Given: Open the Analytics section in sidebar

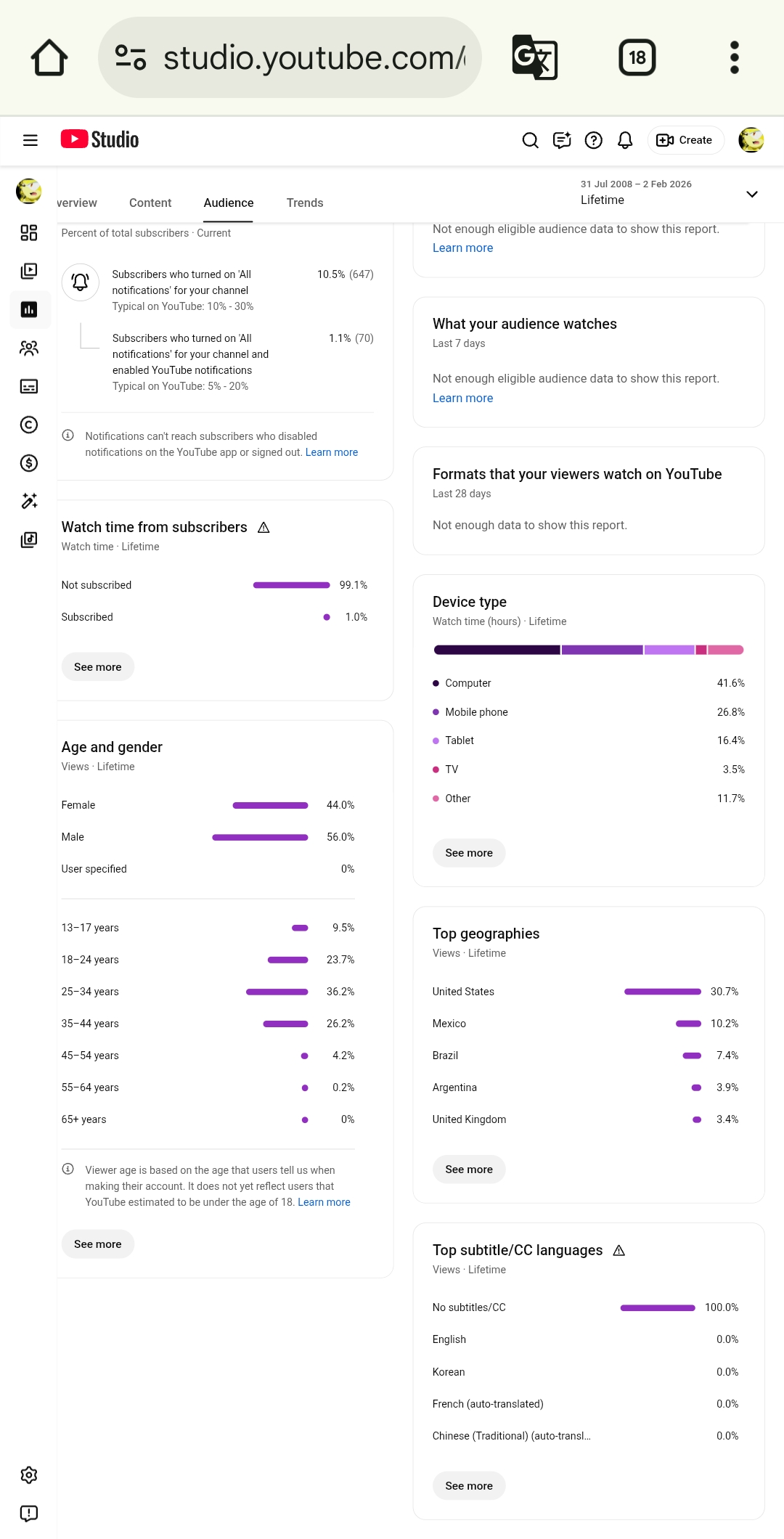Looking at the screenshot, I should point(29,309).
